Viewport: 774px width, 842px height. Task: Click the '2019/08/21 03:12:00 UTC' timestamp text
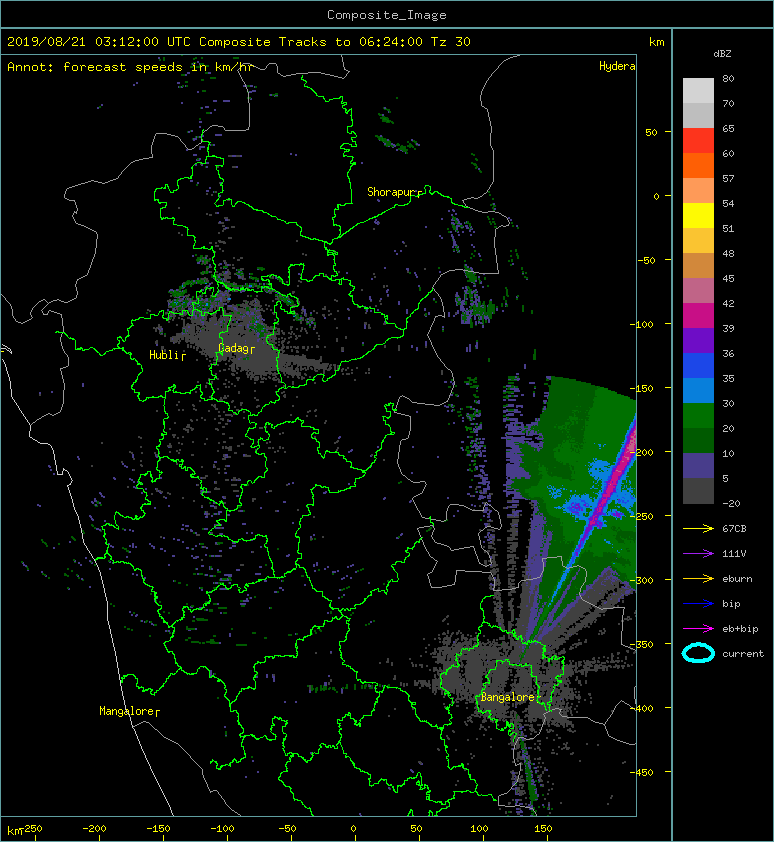pos(99,42)
